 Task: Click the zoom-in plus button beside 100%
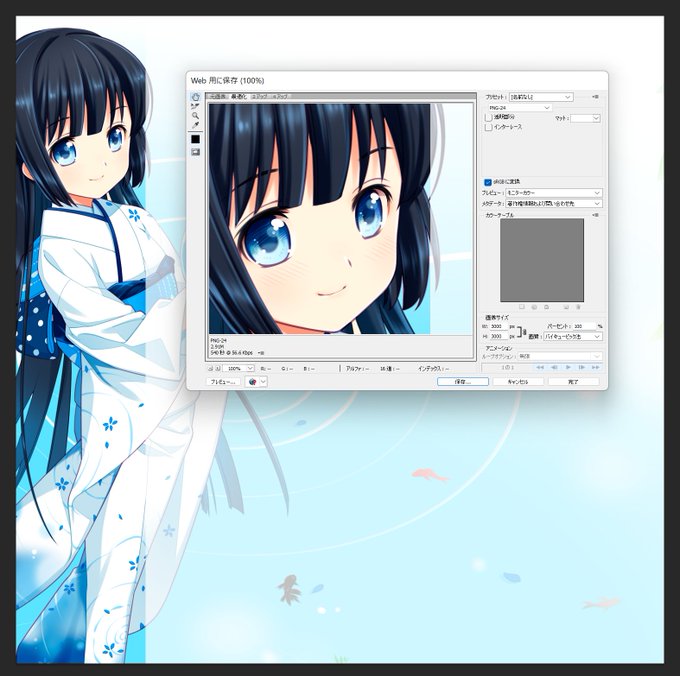coord(218,368)
